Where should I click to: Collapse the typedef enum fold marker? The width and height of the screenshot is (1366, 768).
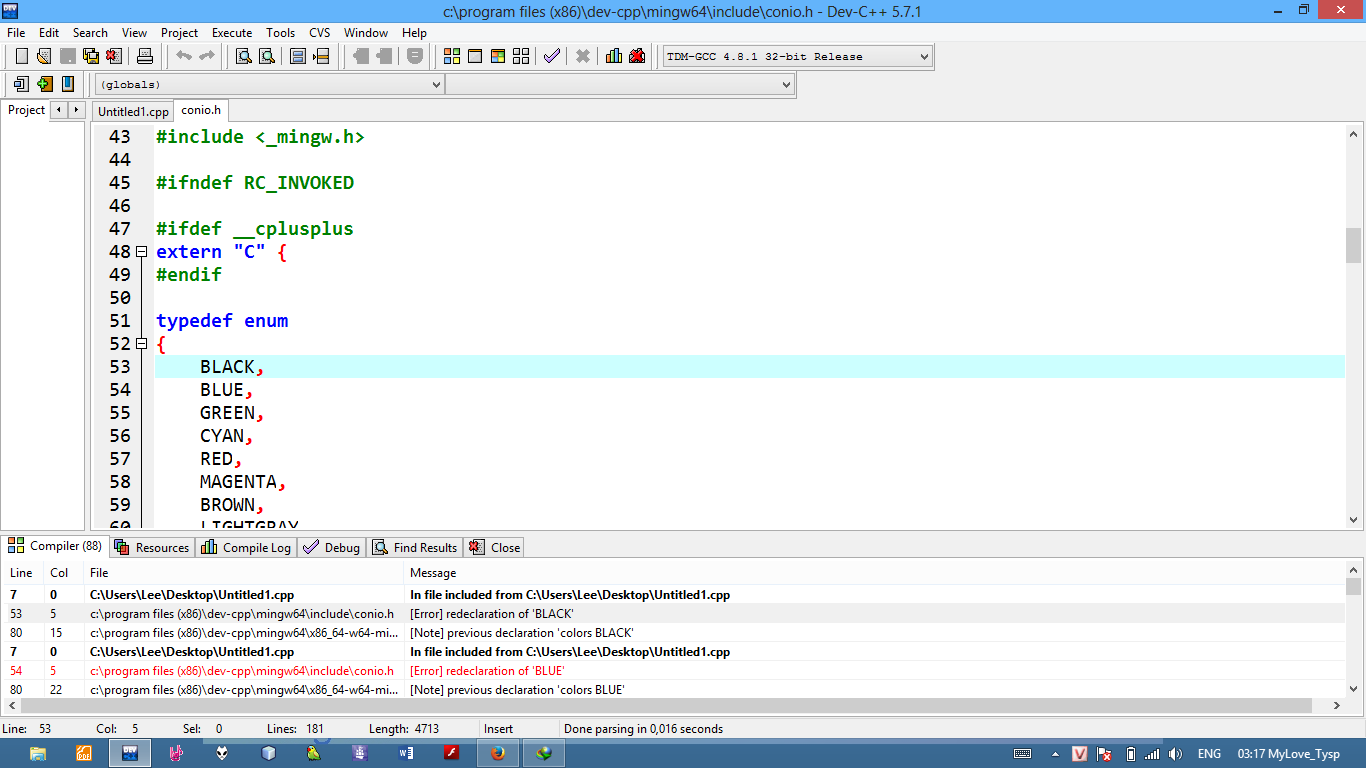pyautogui.click(x=141, y=344)
